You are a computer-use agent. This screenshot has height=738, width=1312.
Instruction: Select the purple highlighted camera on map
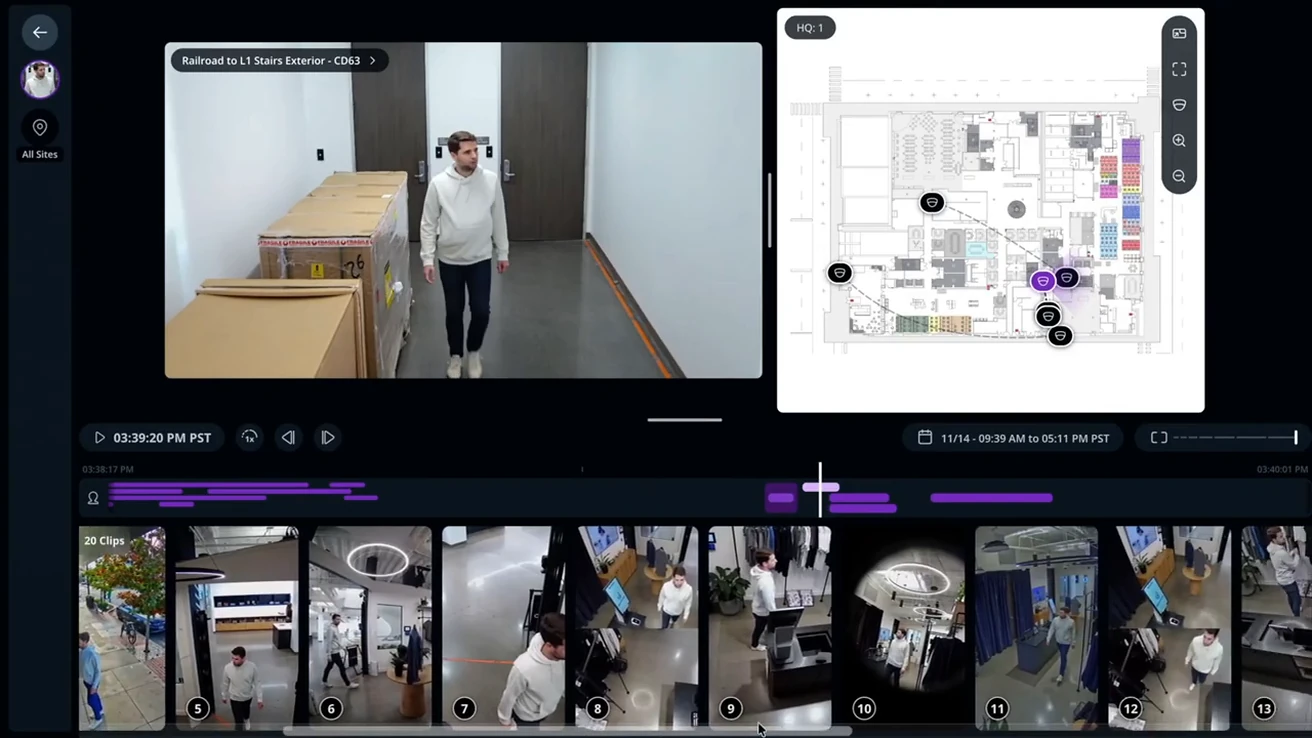point(1043,282)
